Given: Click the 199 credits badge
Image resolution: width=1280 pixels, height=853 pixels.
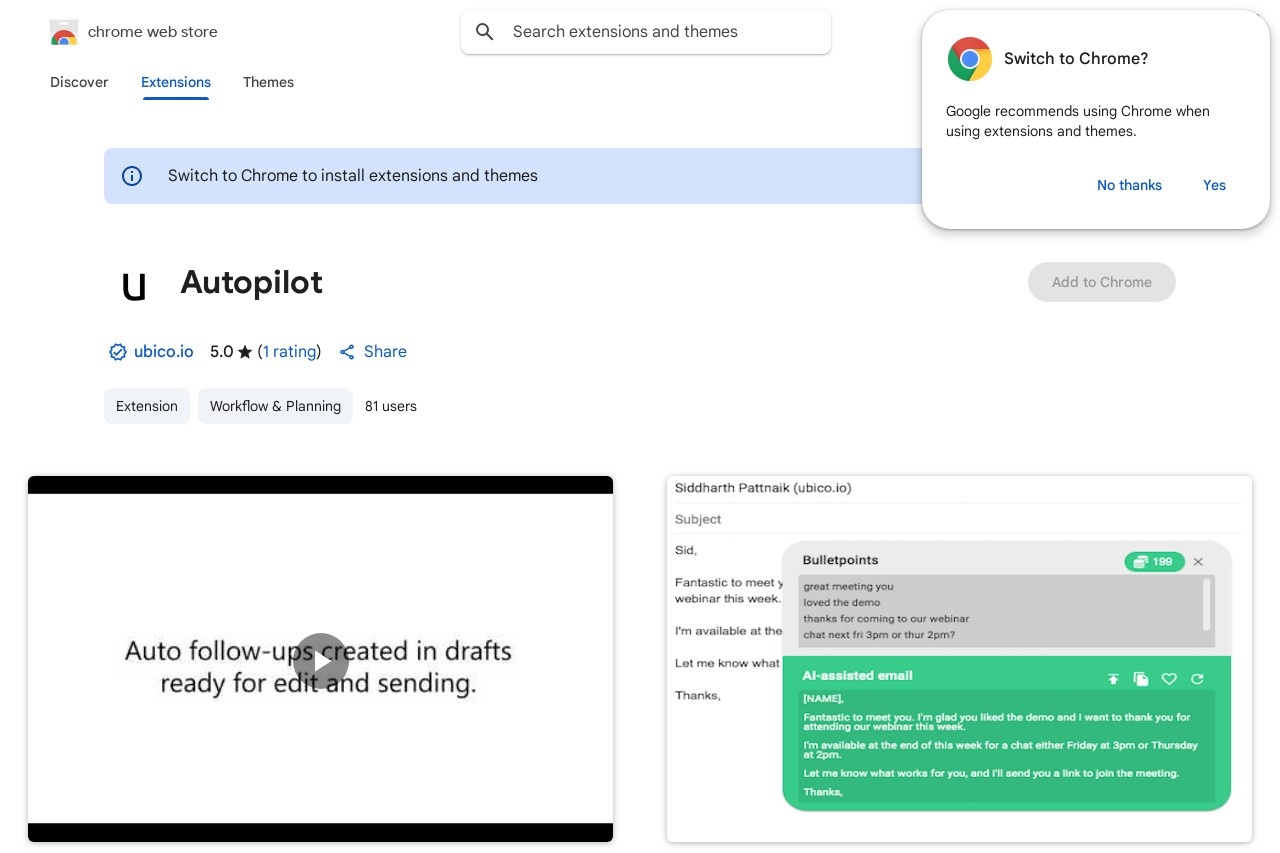Looking at the screenshot, I should pos(1154,562).
